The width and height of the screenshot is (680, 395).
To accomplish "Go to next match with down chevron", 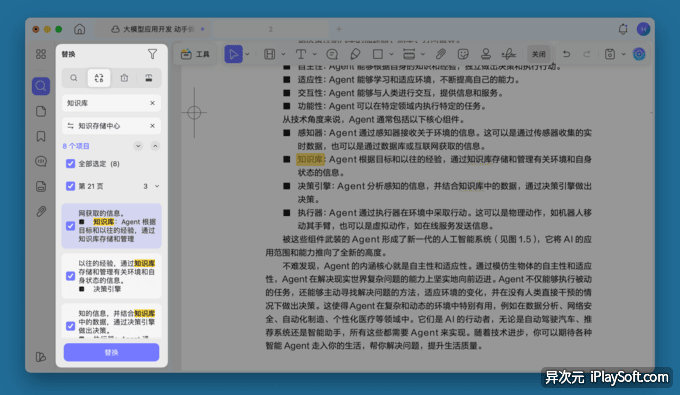I will (138, 146).
